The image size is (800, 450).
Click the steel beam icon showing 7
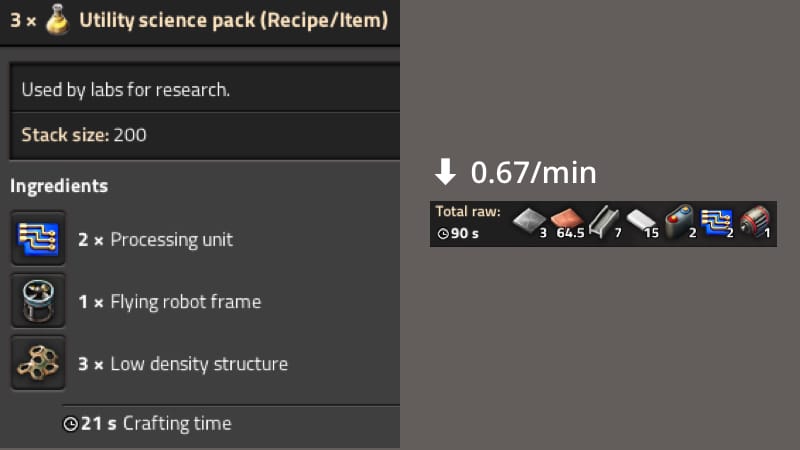[602, 223]
